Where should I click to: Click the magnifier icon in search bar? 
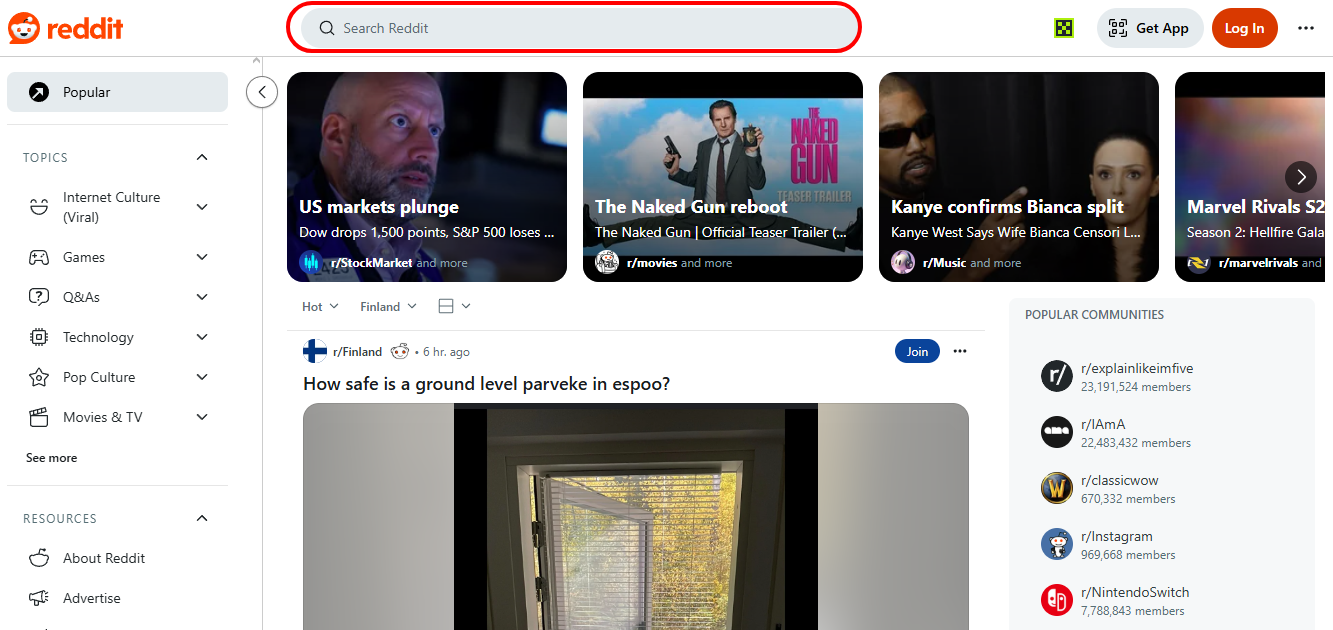coord(327,28)
